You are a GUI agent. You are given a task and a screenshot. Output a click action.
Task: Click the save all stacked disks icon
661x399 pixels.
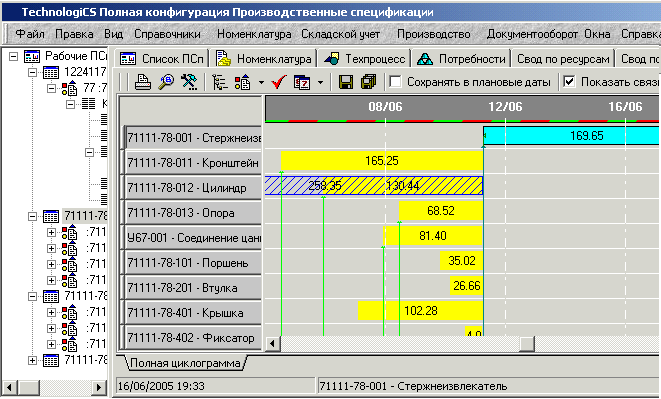368,82
